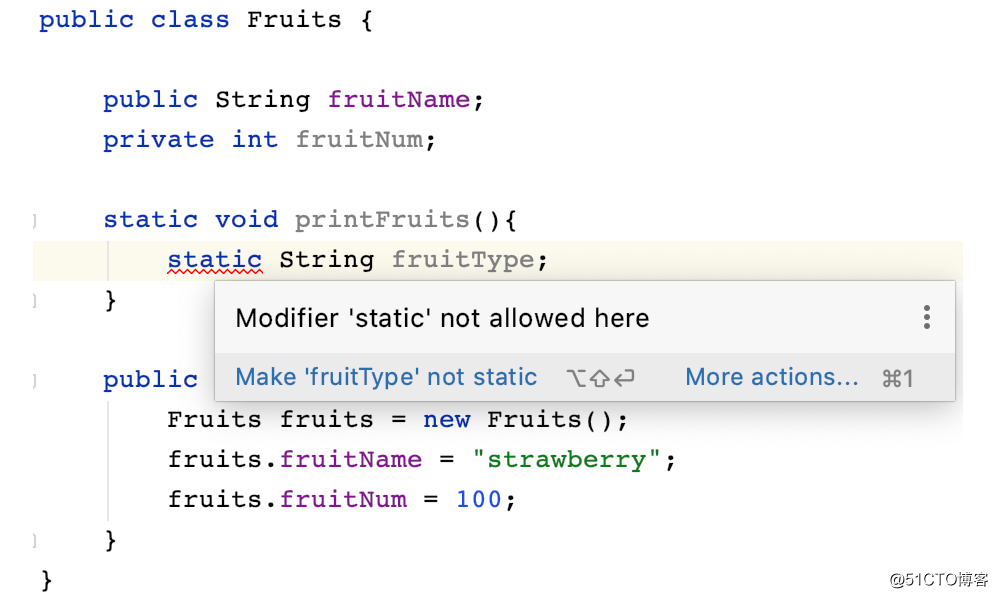Click fruits.fruitNum assignment in main method
The width and height of the screenshot is (998, 598).
click(287, 499)
